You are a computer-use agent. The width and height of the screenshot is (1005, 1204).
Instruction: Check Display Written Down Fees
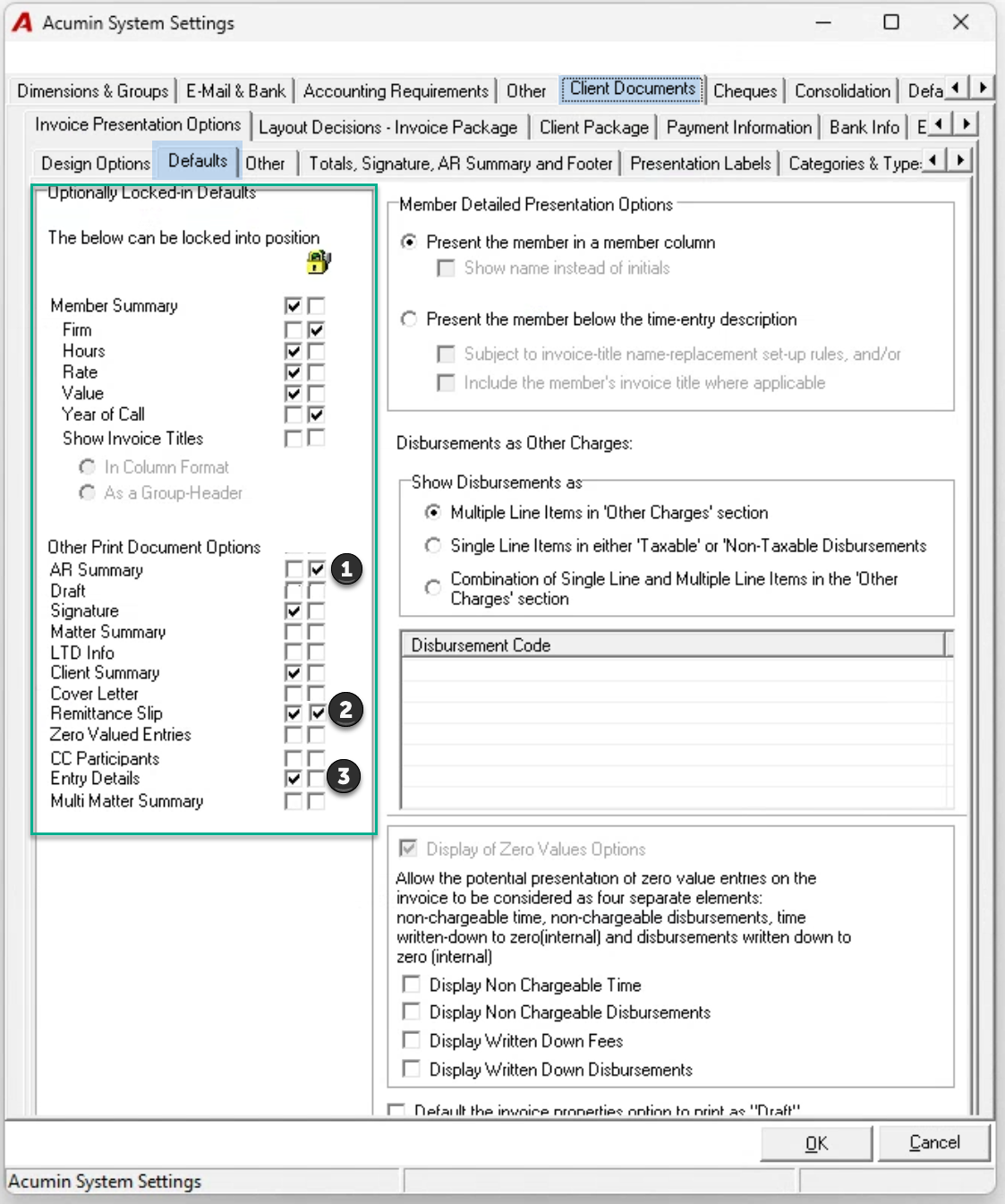[412, 1040]
